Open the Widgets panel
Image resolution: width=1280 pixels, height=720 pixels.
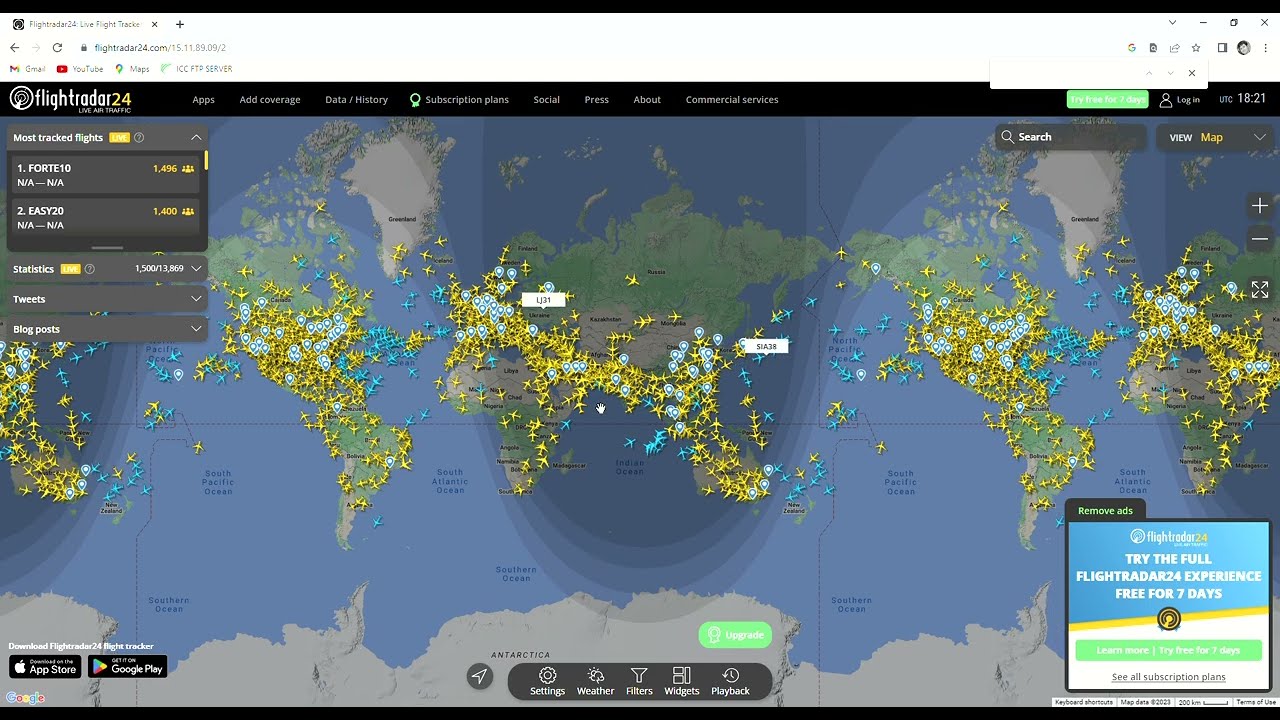(682, 681)
